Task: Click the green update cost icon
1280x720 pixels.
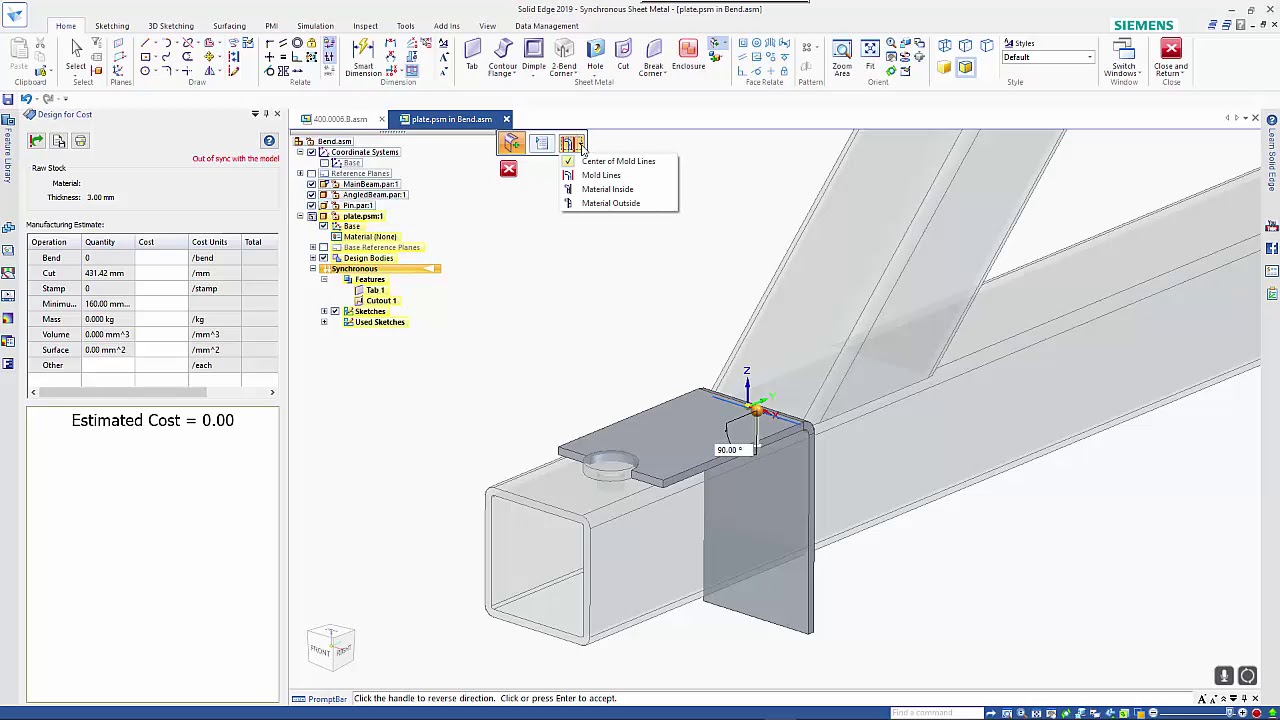Action: (36, 141)
